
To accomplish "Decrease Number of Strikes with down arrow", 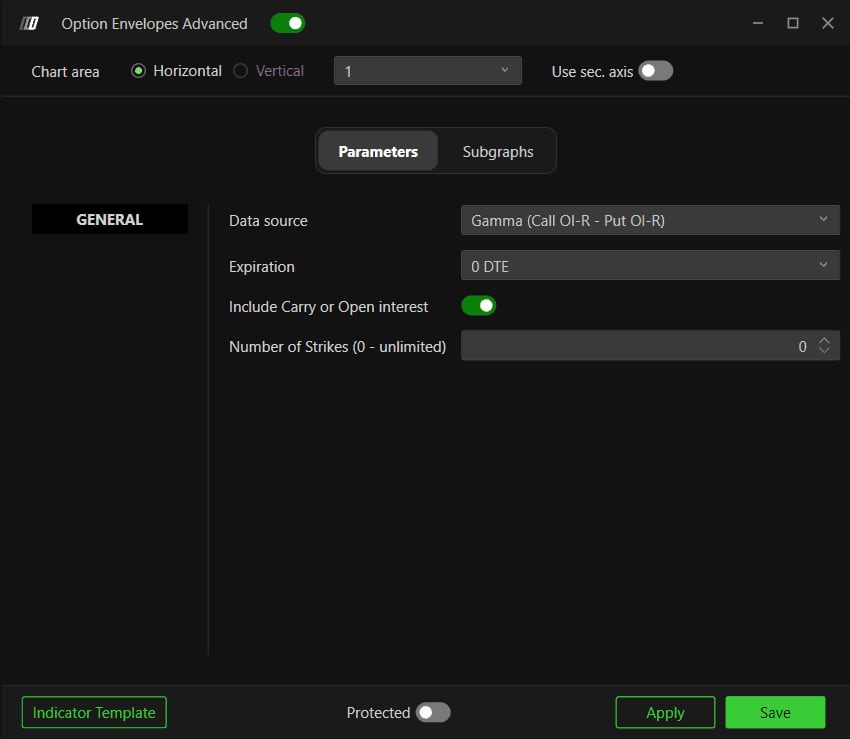I will point(824,351).
